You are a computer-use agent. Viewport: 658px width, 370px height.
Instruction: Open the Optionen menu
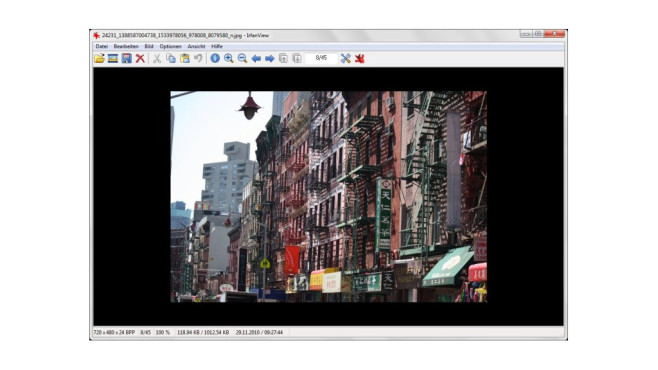pos(170,47)
